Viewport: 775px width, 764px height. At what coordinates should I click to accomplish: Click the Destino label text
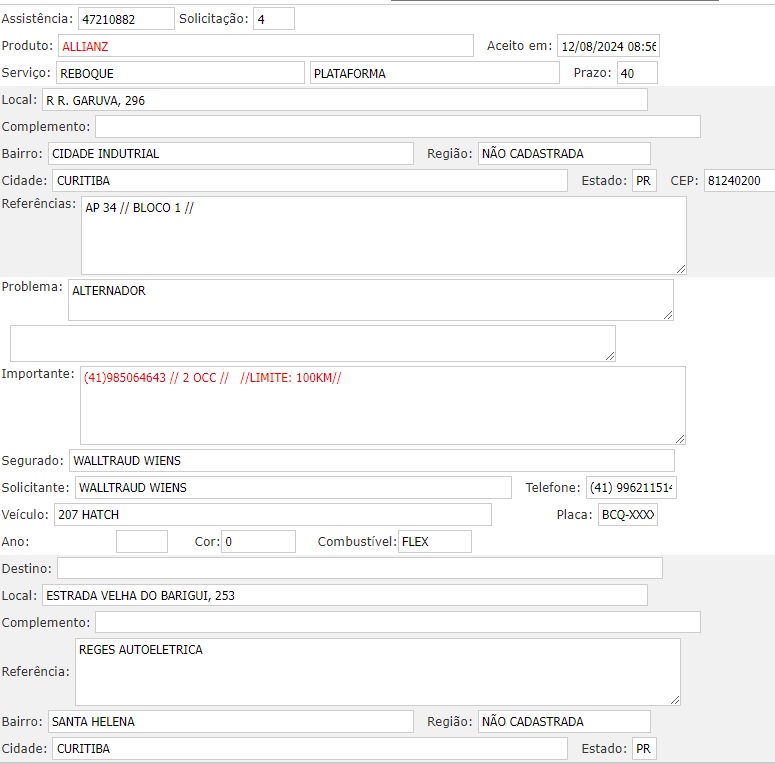point(27,568)
